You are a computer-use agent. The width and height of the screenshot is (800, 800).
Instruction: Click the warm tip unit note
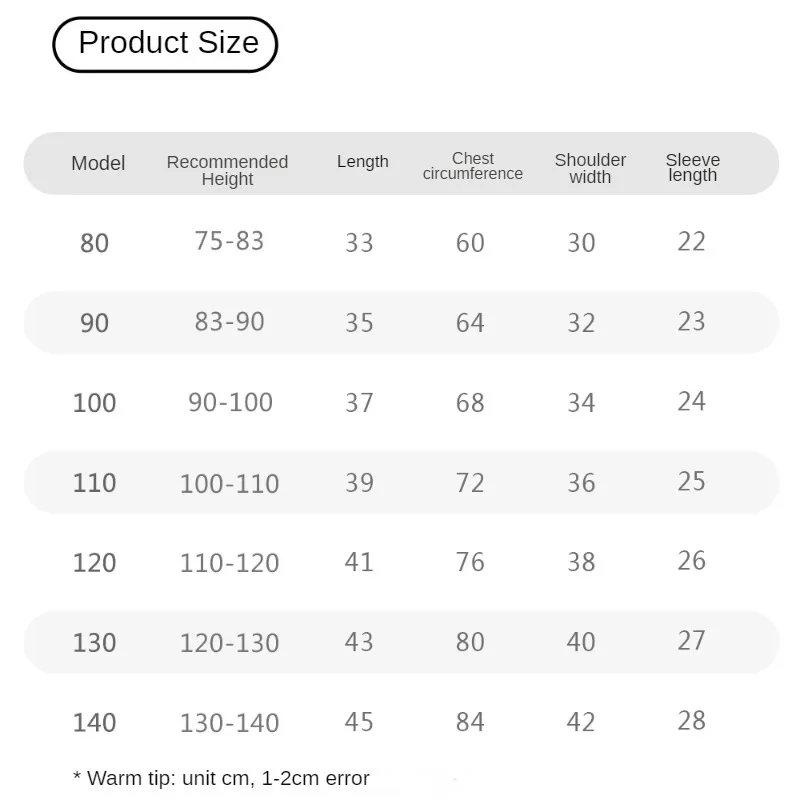221,778
